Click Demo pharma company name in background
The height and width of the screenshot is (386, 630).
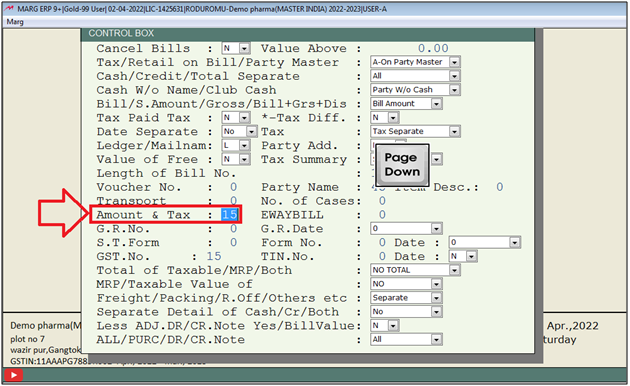(x=46, y=326)
